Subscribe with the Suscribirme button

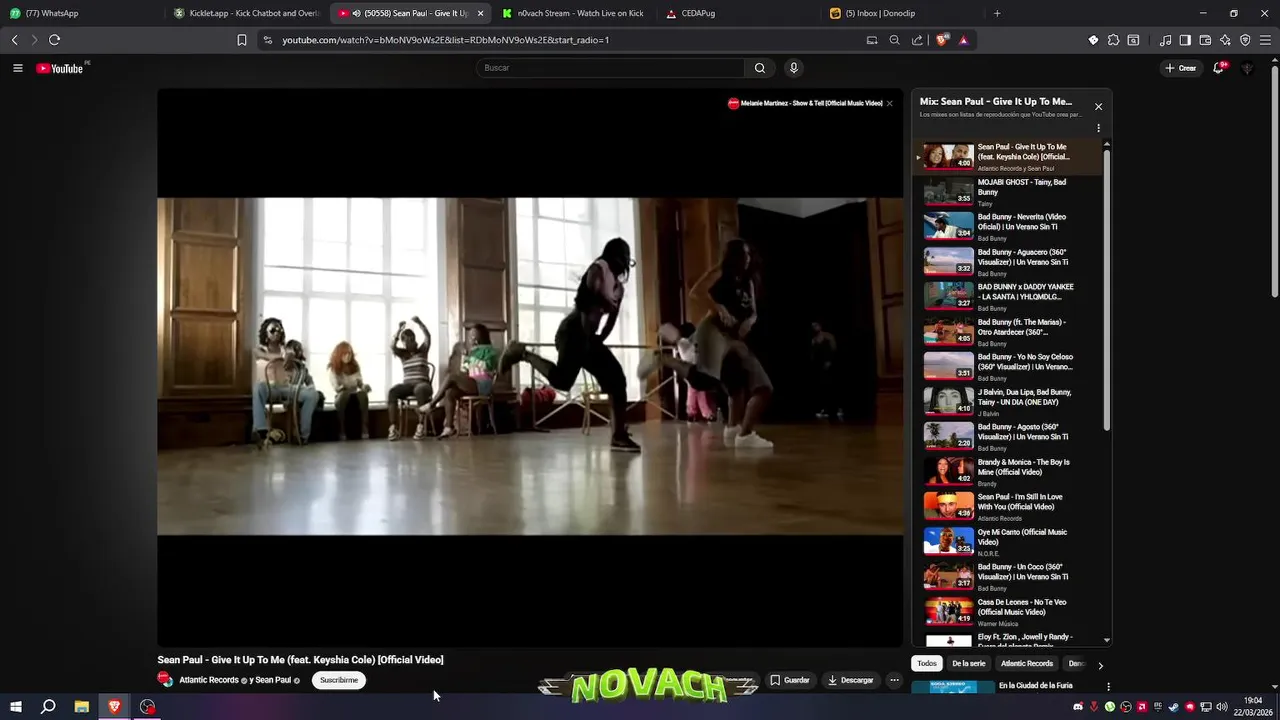tap(339, 680)
